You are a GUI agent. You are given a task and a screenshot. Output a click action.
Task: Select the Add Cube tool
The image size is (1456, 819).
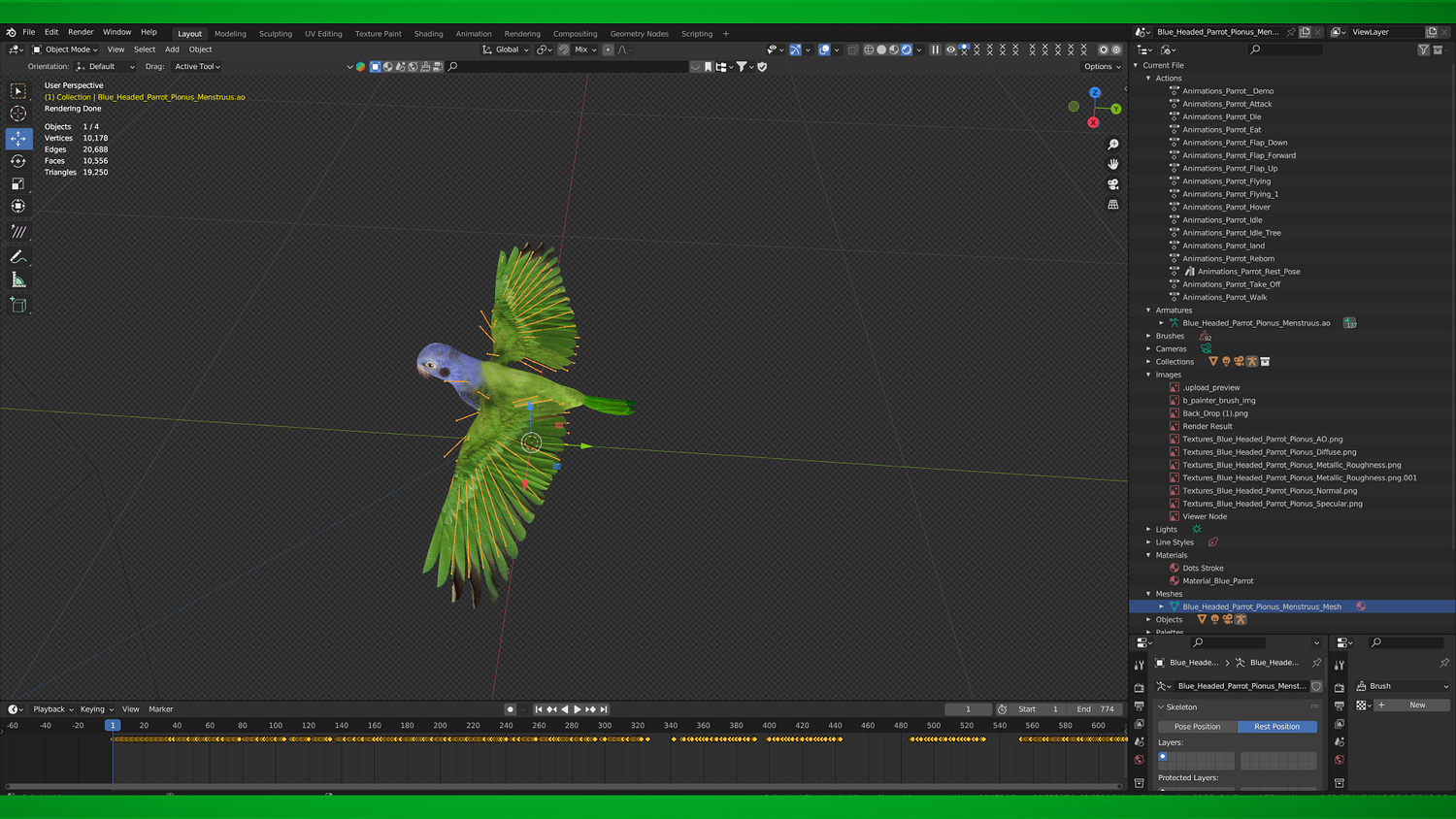(x=18, y=305)
